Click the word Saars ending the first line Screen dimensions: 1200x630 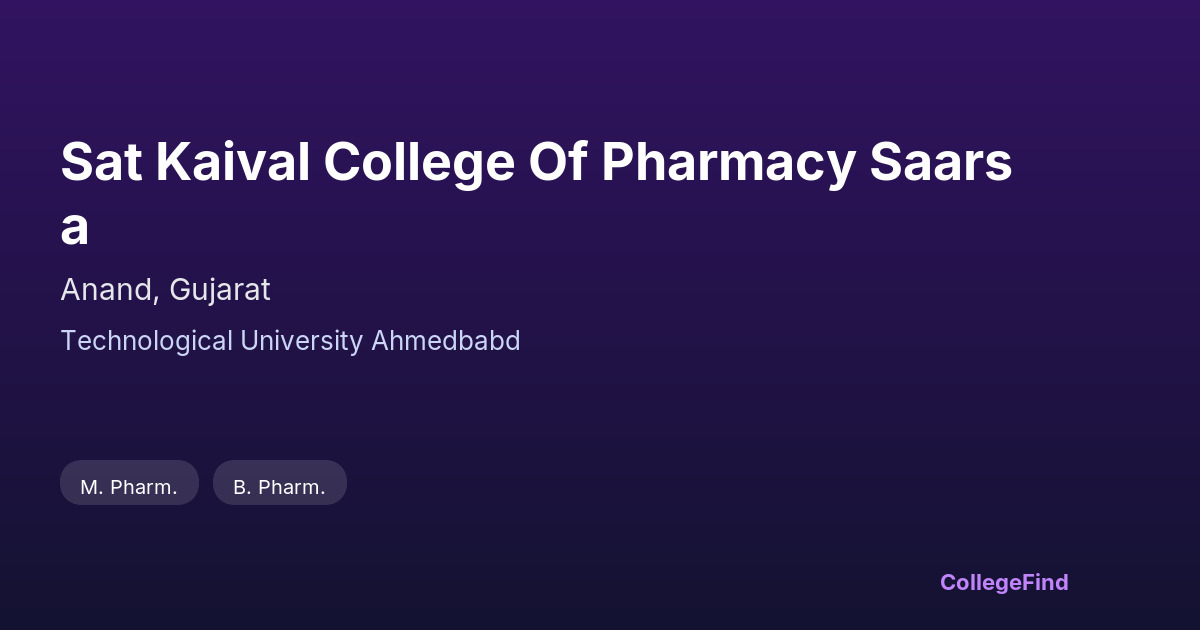940,162
